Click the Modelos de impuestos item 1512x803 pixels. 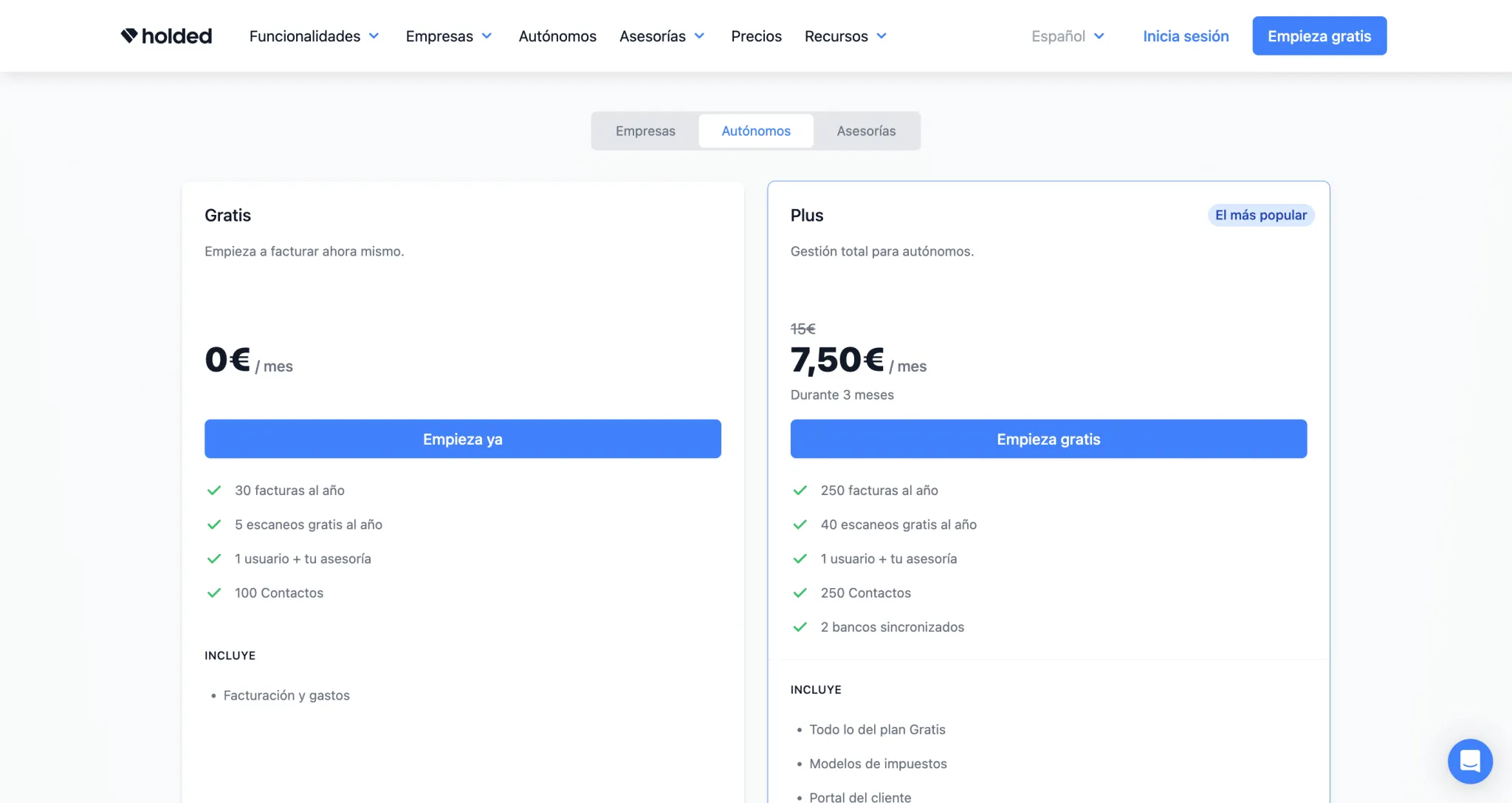tap(878, 763)
